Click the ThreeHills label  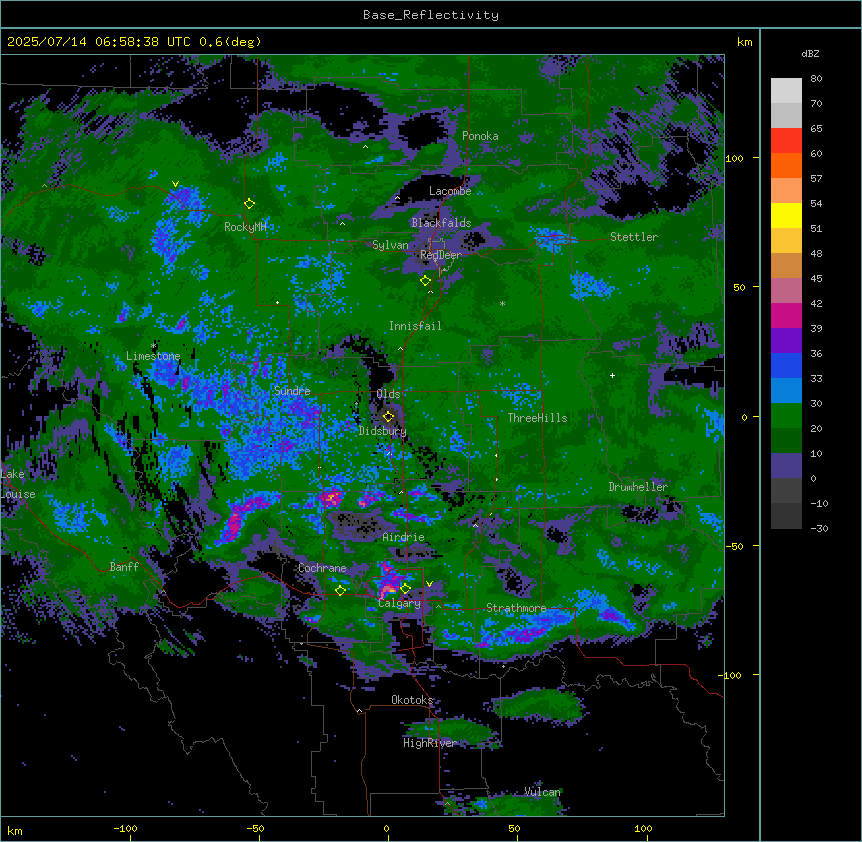[x=537, y=418]
